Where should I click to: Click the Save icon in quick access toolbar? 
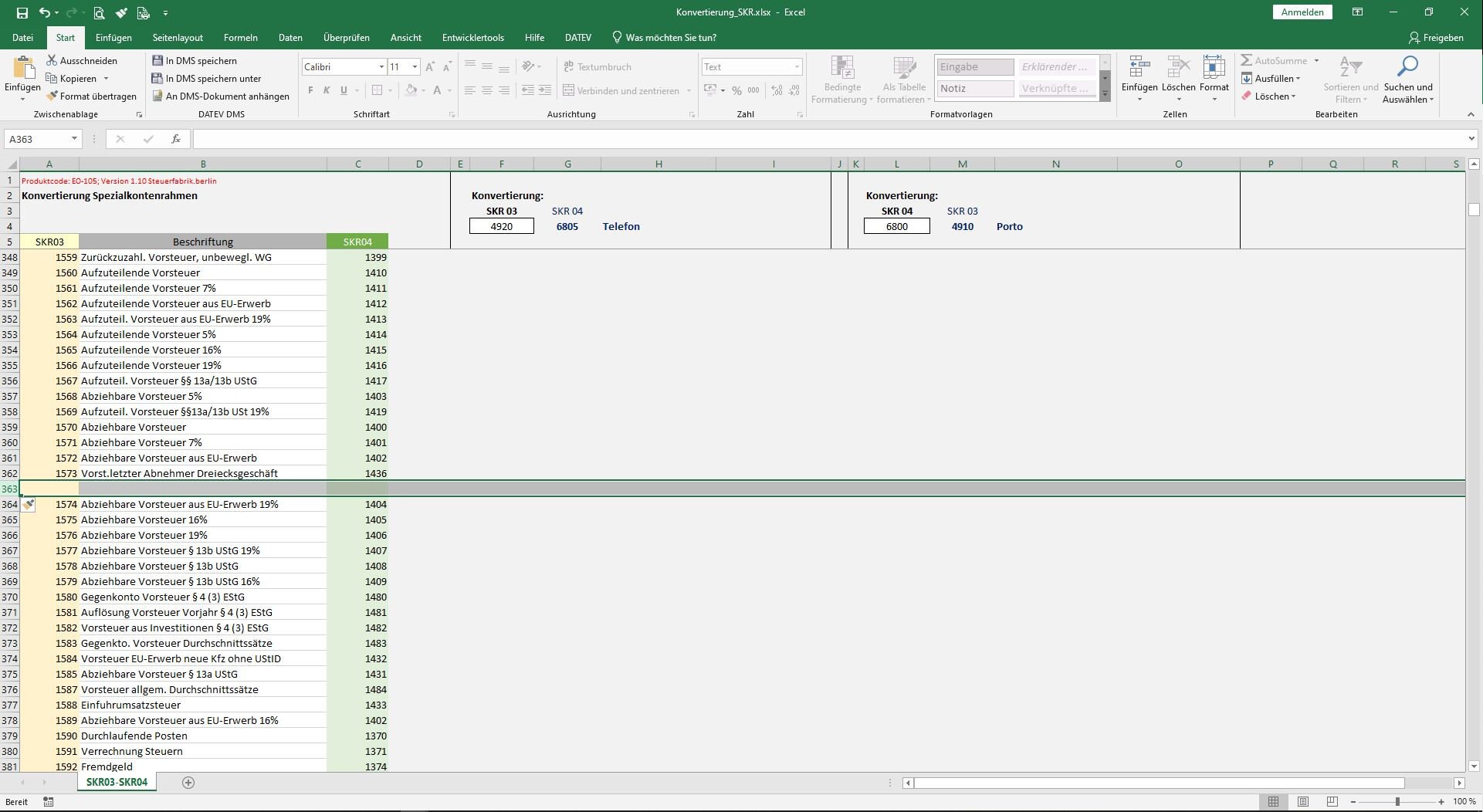22,12
